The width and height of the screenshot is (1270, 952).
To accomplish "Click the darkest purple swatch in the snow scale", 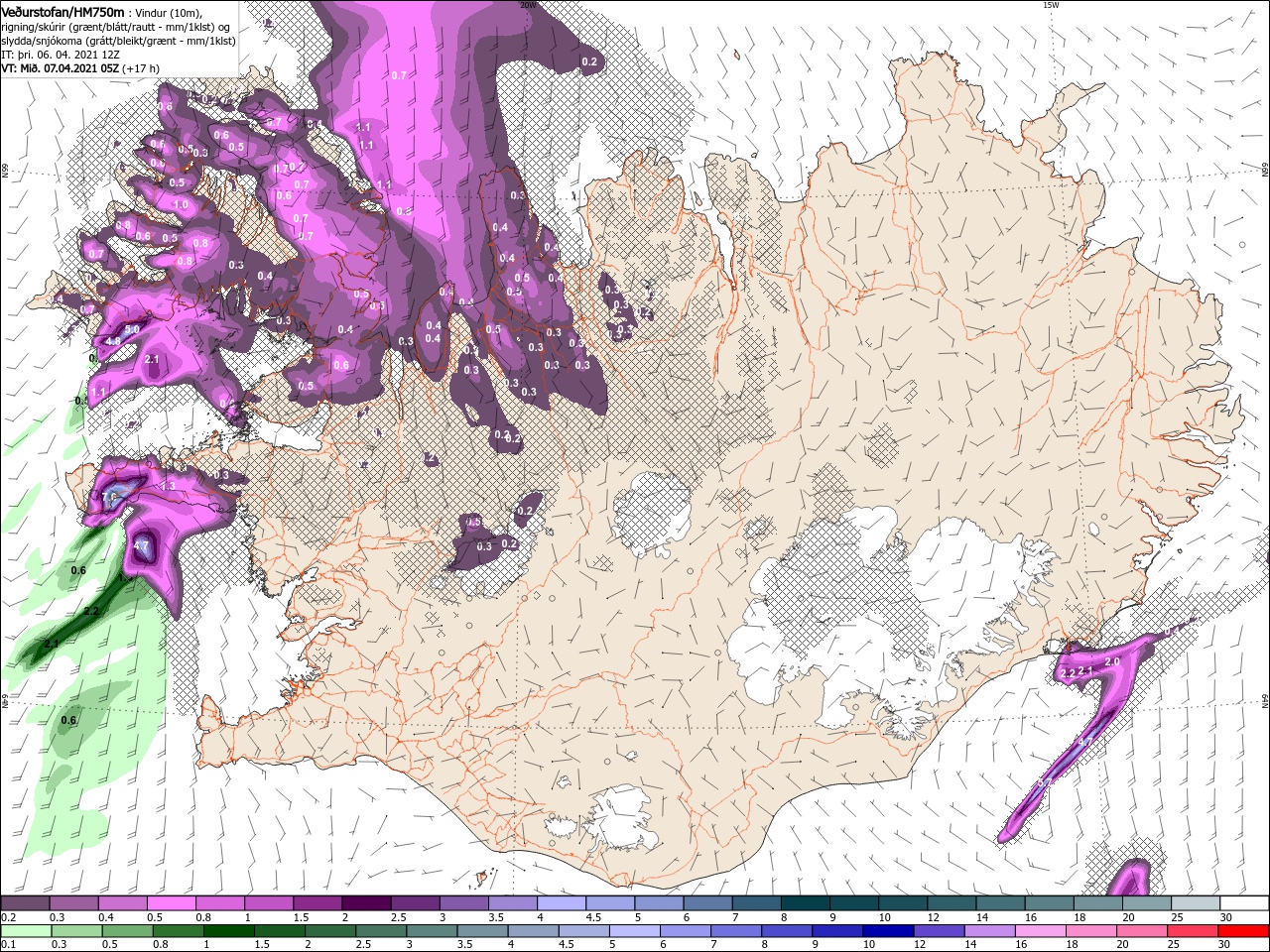I will click(366, 903).
